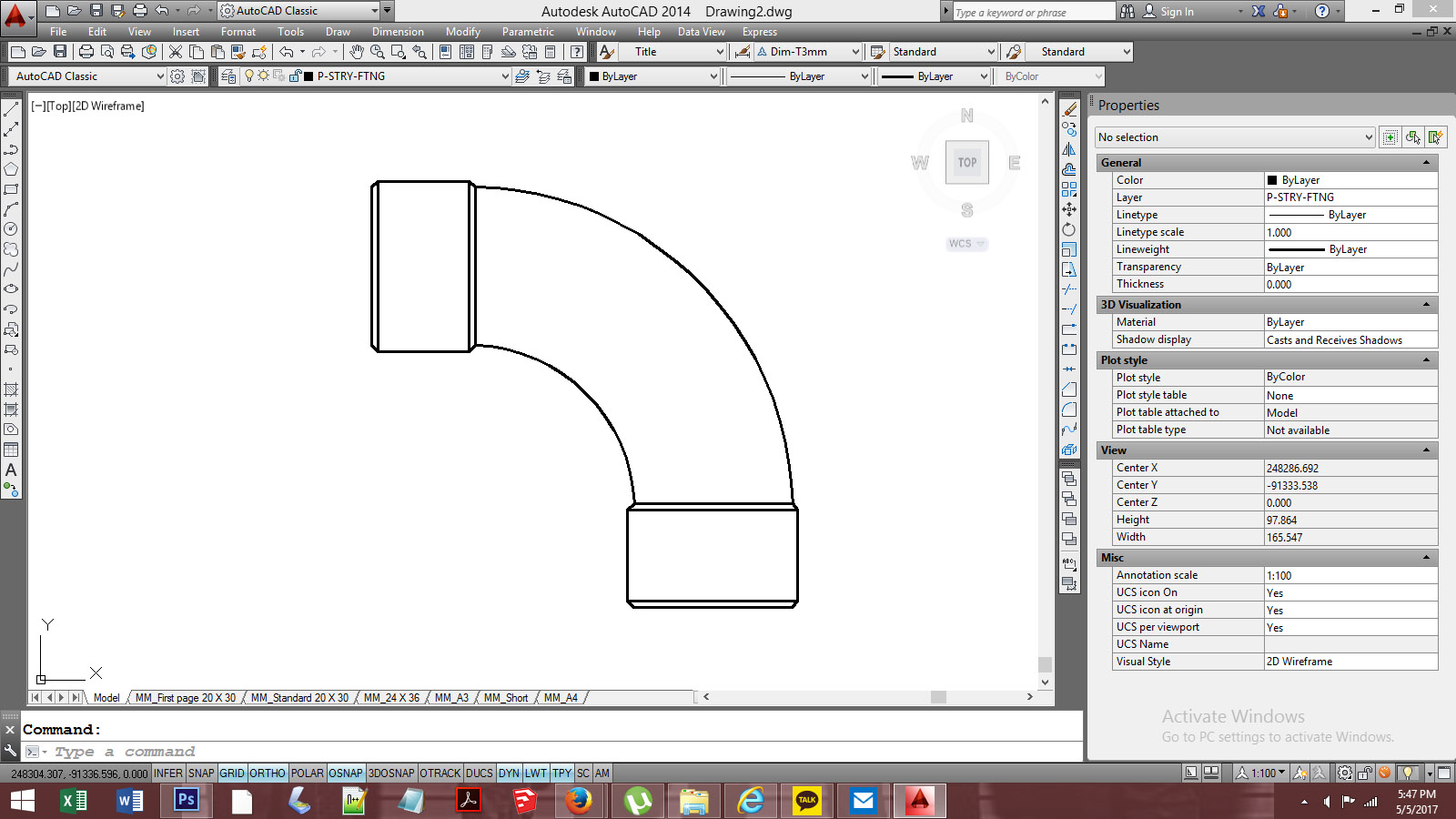Open the Dimension menu

pos(398,32)
